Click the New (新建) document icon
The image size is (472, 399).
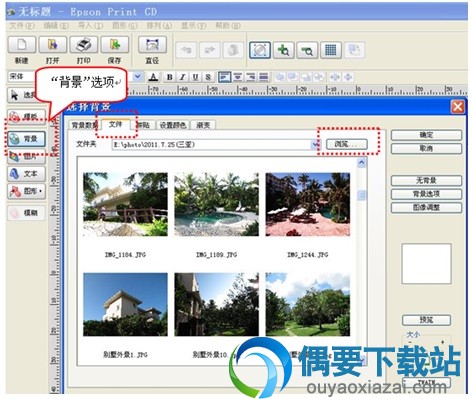click(x=22, y=45)
